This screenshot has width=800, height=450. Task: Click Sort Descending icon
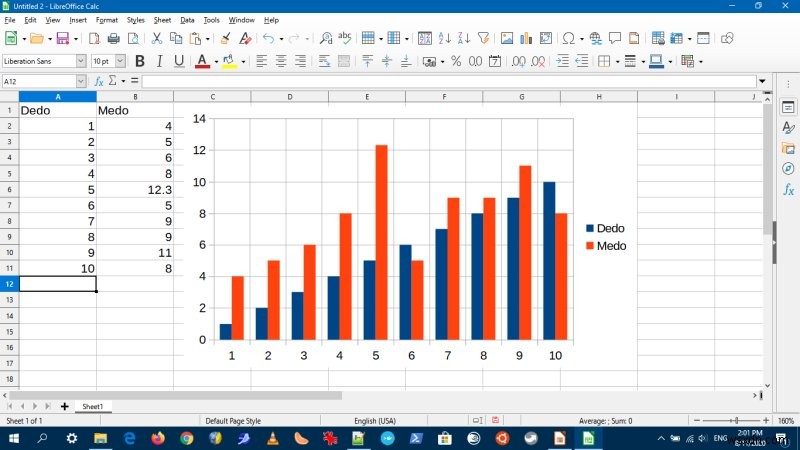(464, 38)
